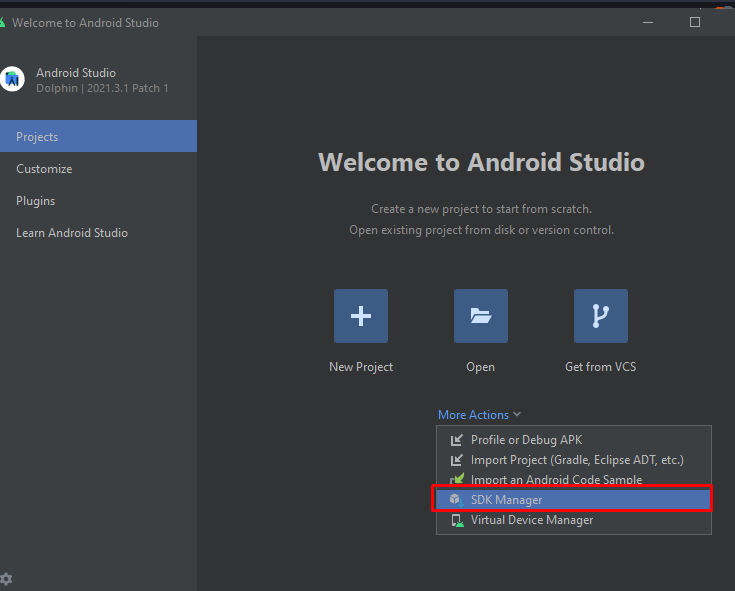Click the New Project label
Screen dimensions: 735x591
(361, 367)
